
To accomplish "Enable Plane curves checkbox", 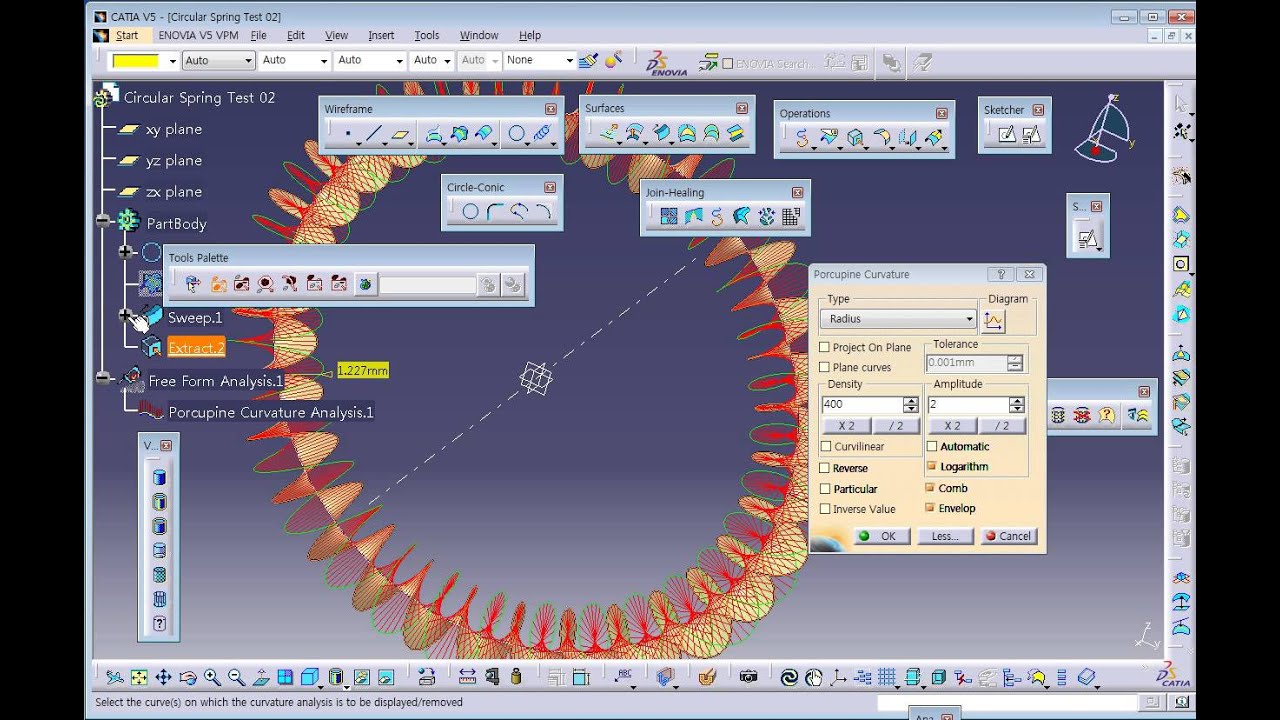I will click(x=825, y=367).
